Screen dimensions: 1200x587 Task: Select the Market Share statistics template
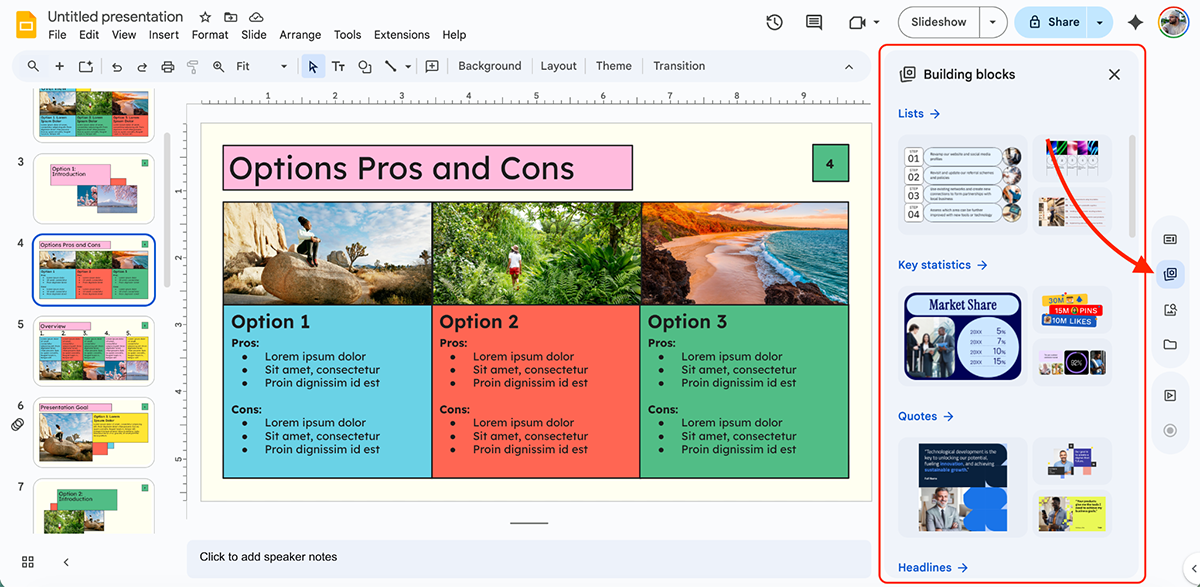[962, 335]
